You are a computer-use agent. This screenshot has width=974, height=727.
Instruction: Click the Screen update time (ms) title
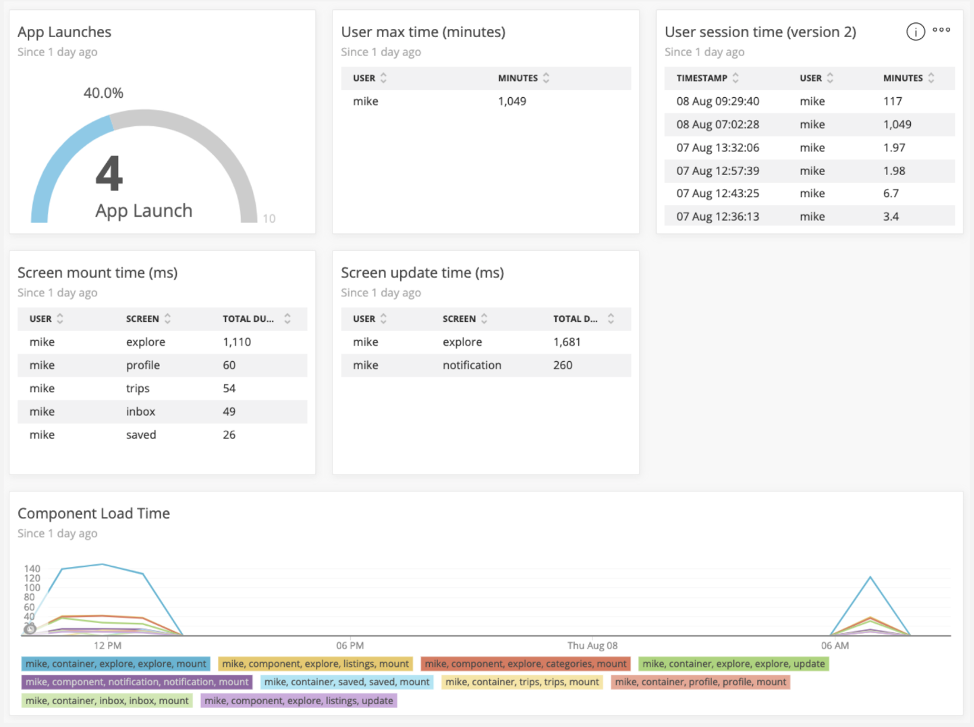pyautogui.click(x=422, y=273)
